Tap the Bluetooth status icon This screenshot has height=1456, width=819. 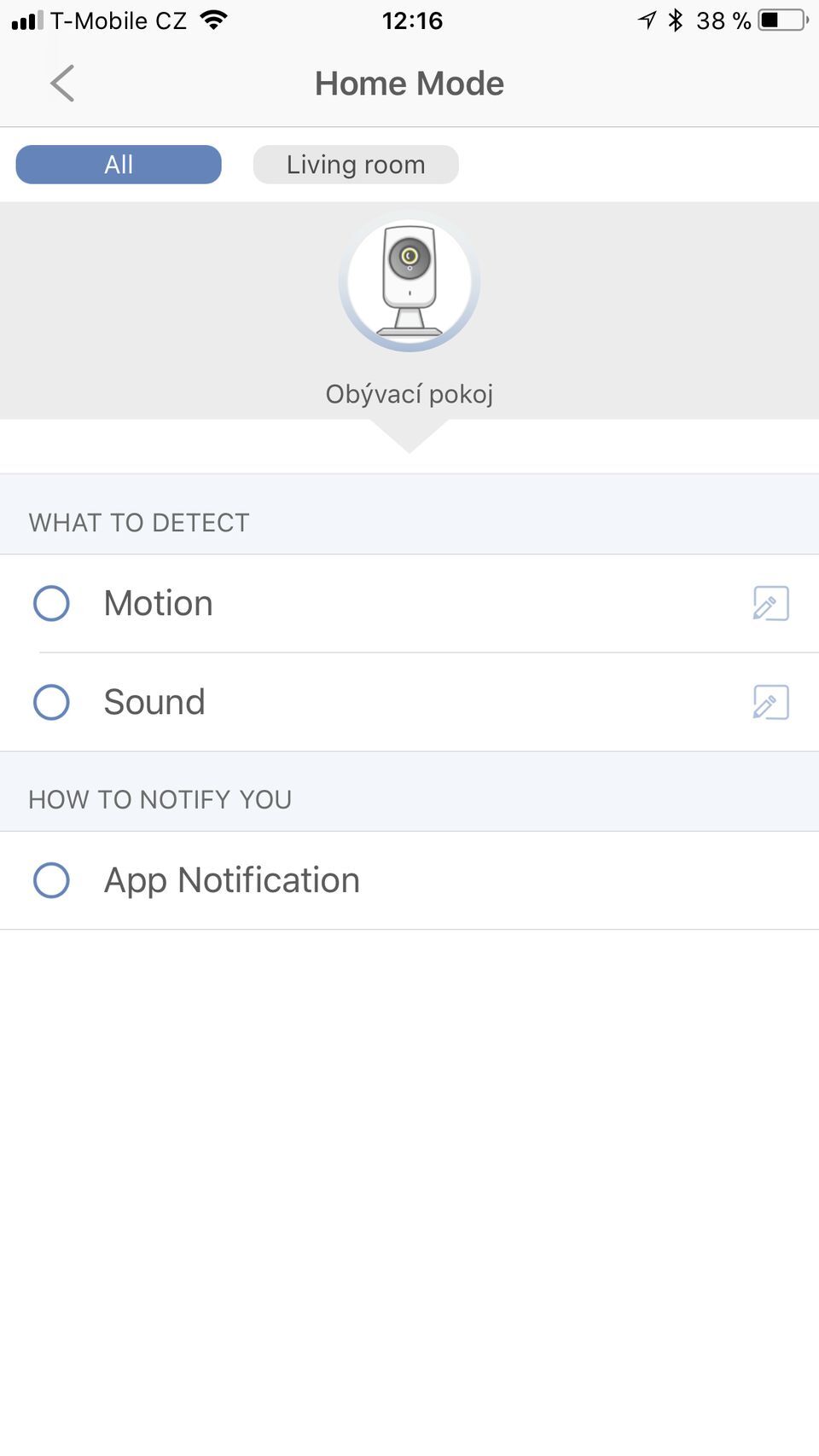[676, 20]
